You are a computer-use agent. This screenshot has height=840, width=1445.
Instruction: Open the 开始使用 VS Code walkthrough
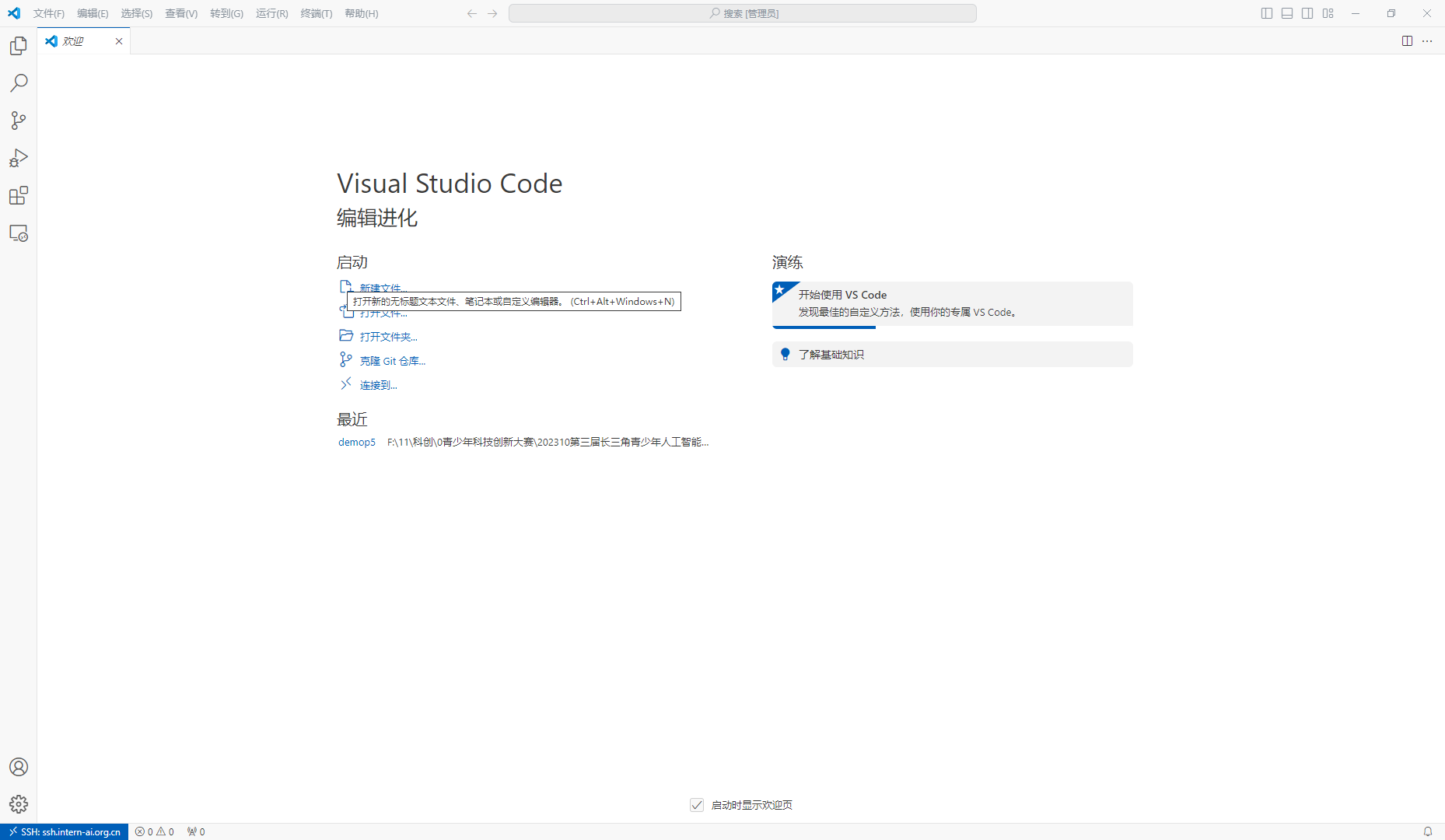point(952,303)
